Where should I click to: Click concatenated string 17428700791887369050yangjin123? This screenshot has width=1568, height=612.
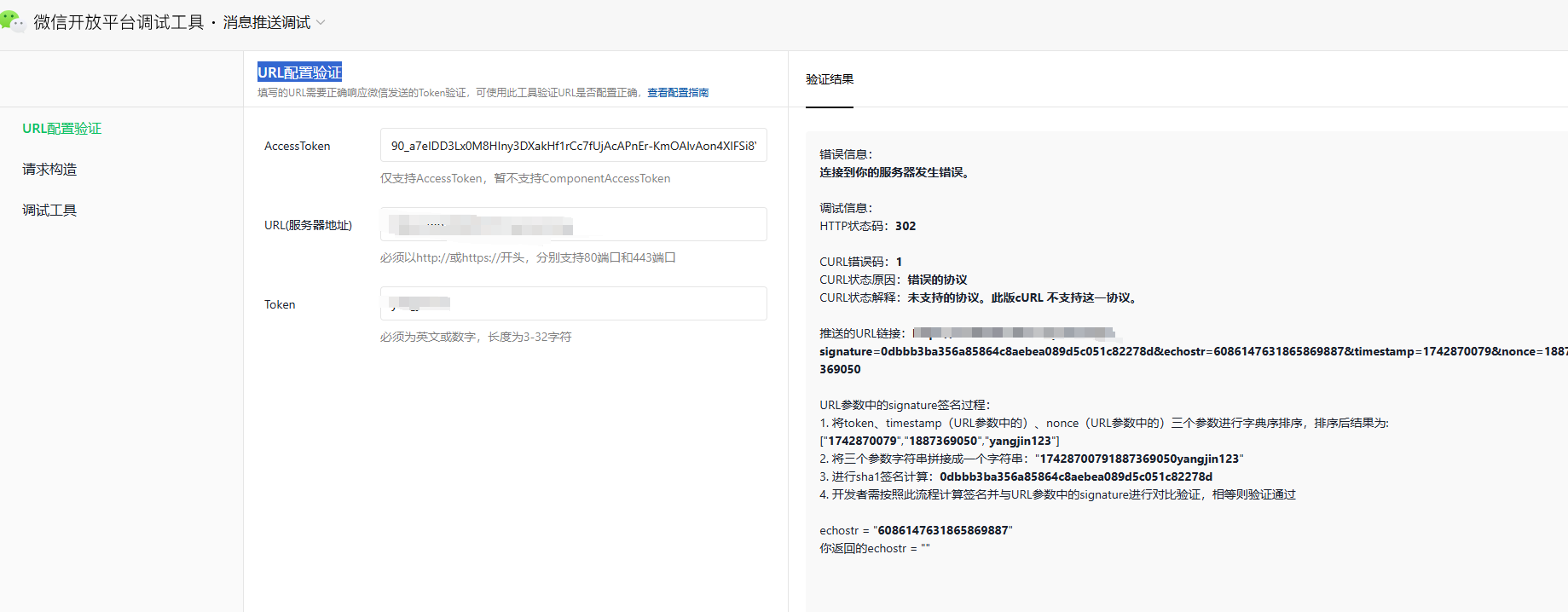[1140, 459]
